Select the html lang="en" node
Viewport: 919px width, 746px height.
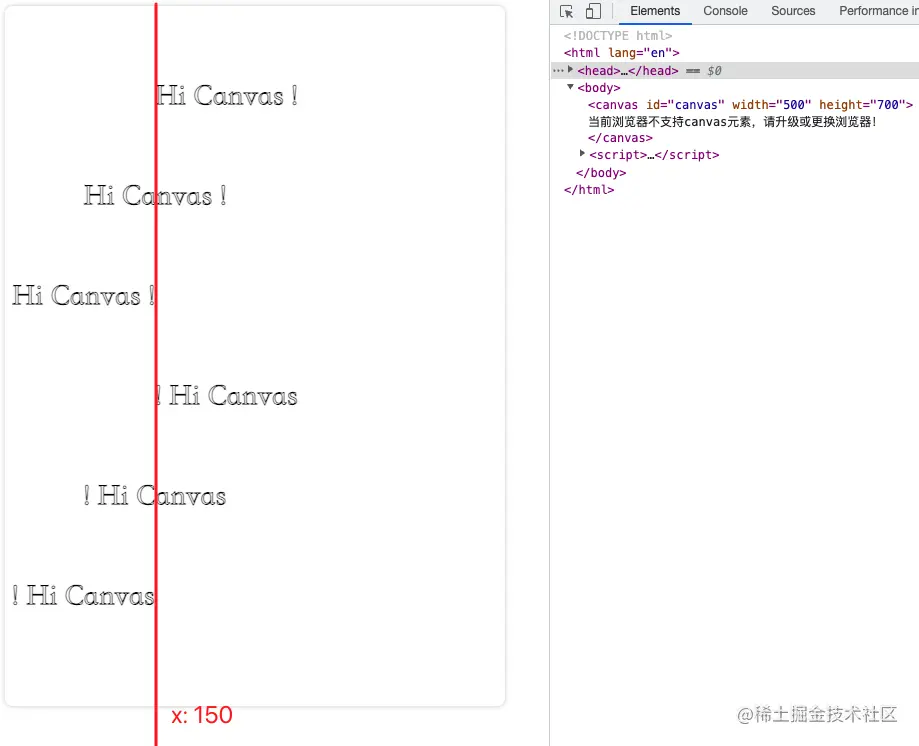coord(620,52)
